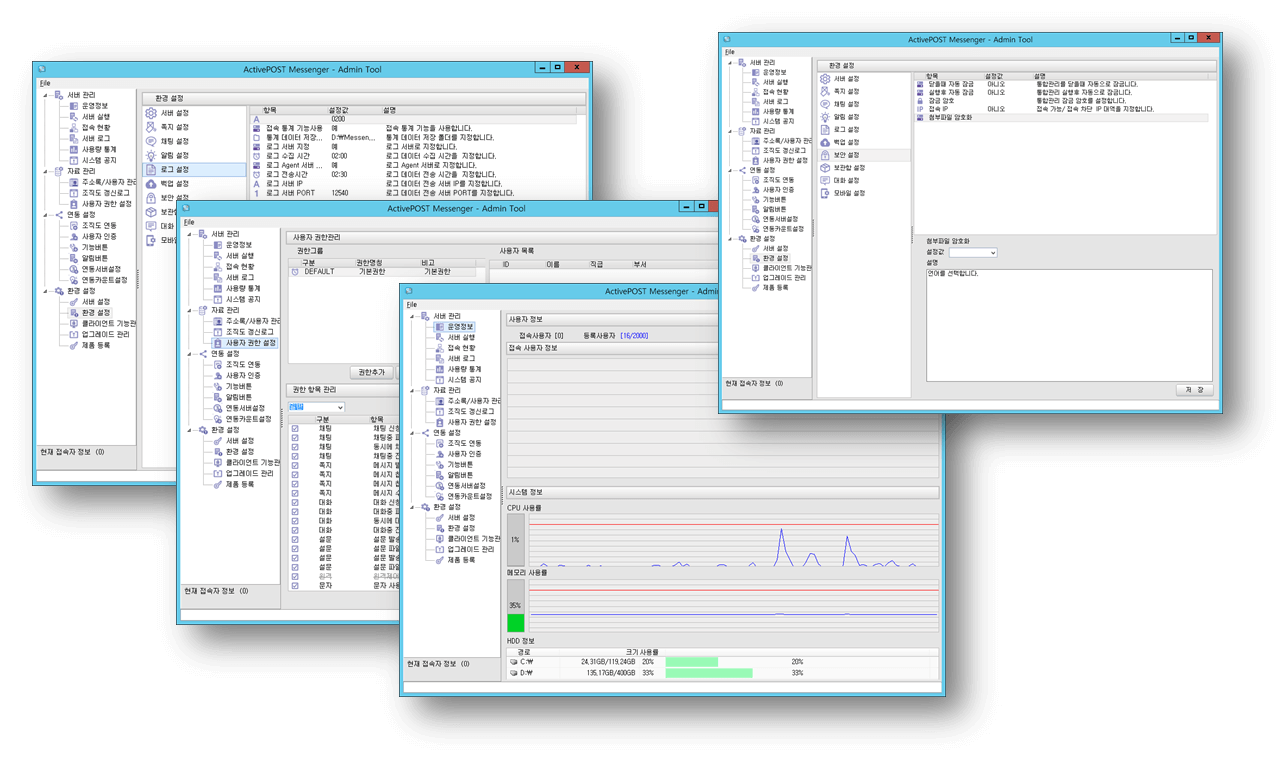Screen dimensions: 1288x762
Task: Click the CPU usage graph
Action: [733, 540]
